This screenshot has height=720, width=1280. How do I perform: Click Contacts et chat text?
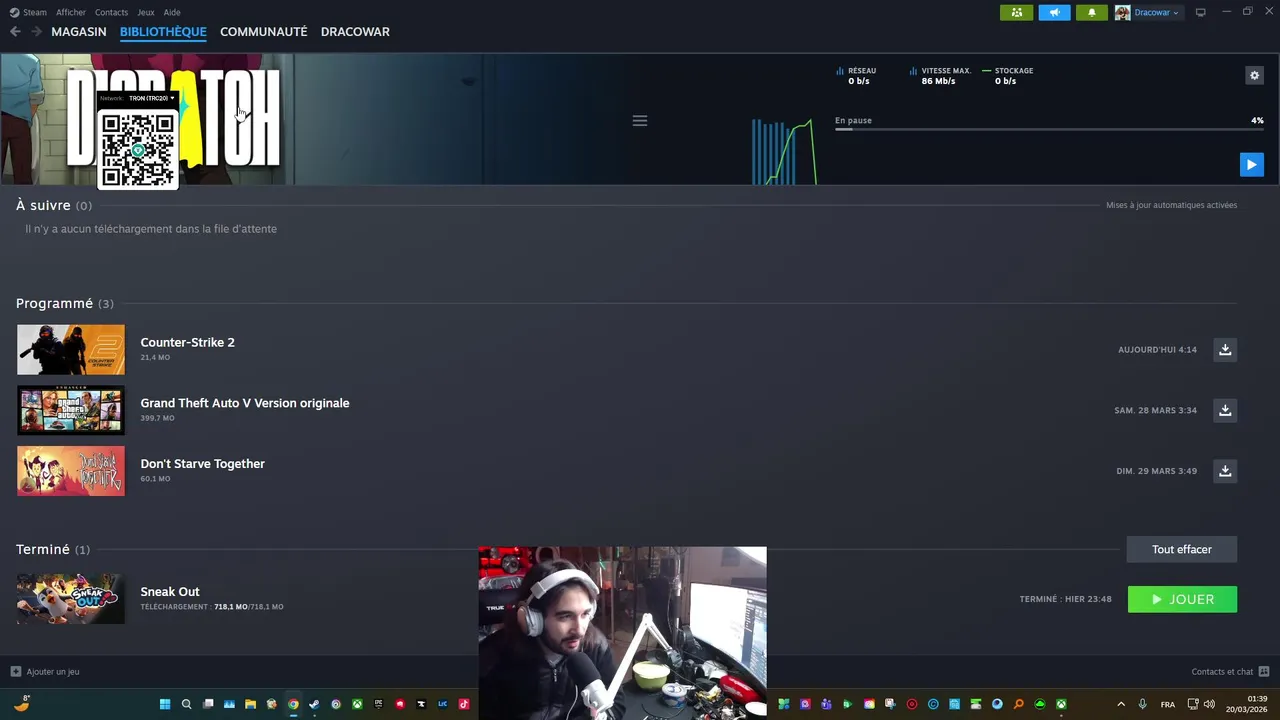(x=1222, y=671)
